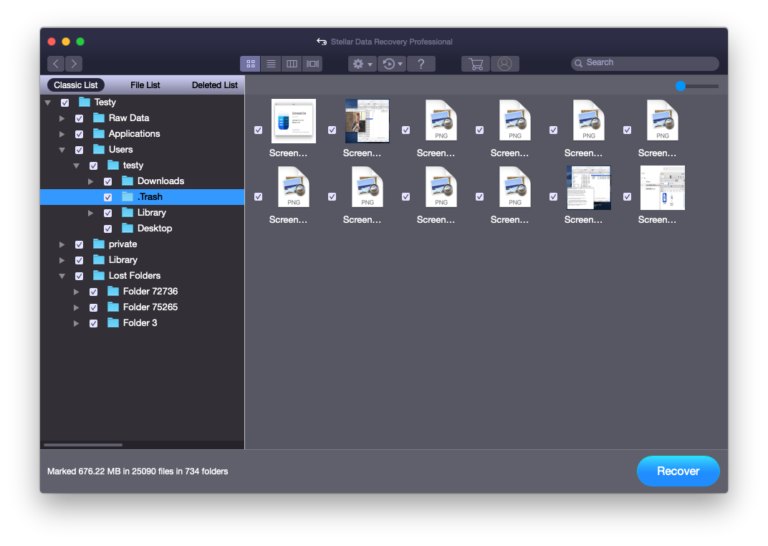Image resolution: width=768 pixels, height=546 pixels.
Task: Switch to icon grid view
Action: pyautogui.click(x=250, y=64)
